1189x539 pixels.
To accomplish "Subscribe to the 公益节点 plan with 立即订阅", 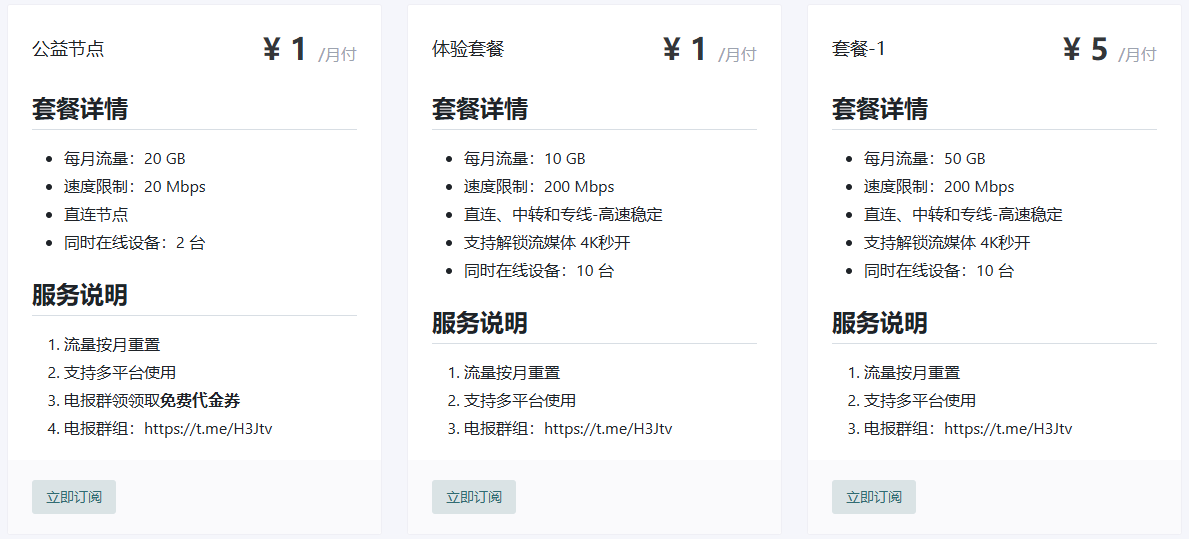I will pyautogui.click(x=74, y=497).
